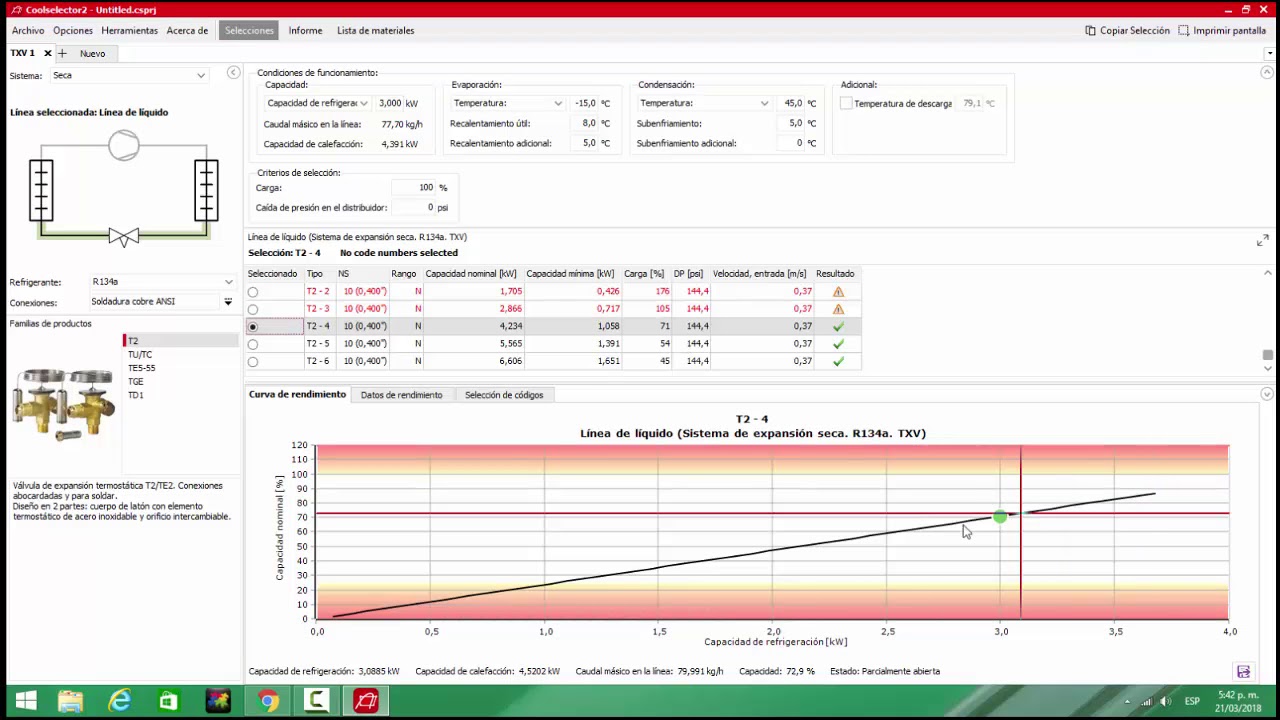Switch to Datos de rendimiento tab
Viewport: 1280px width, 720px height.
click(x=401, y=395)
